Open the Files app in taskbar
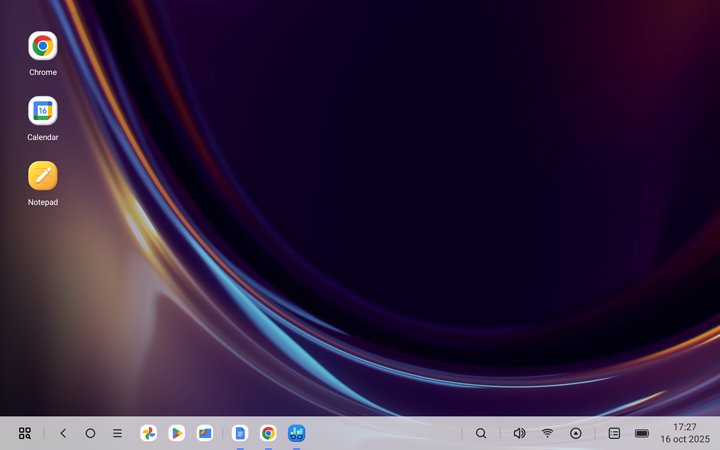 pos(204,433)
